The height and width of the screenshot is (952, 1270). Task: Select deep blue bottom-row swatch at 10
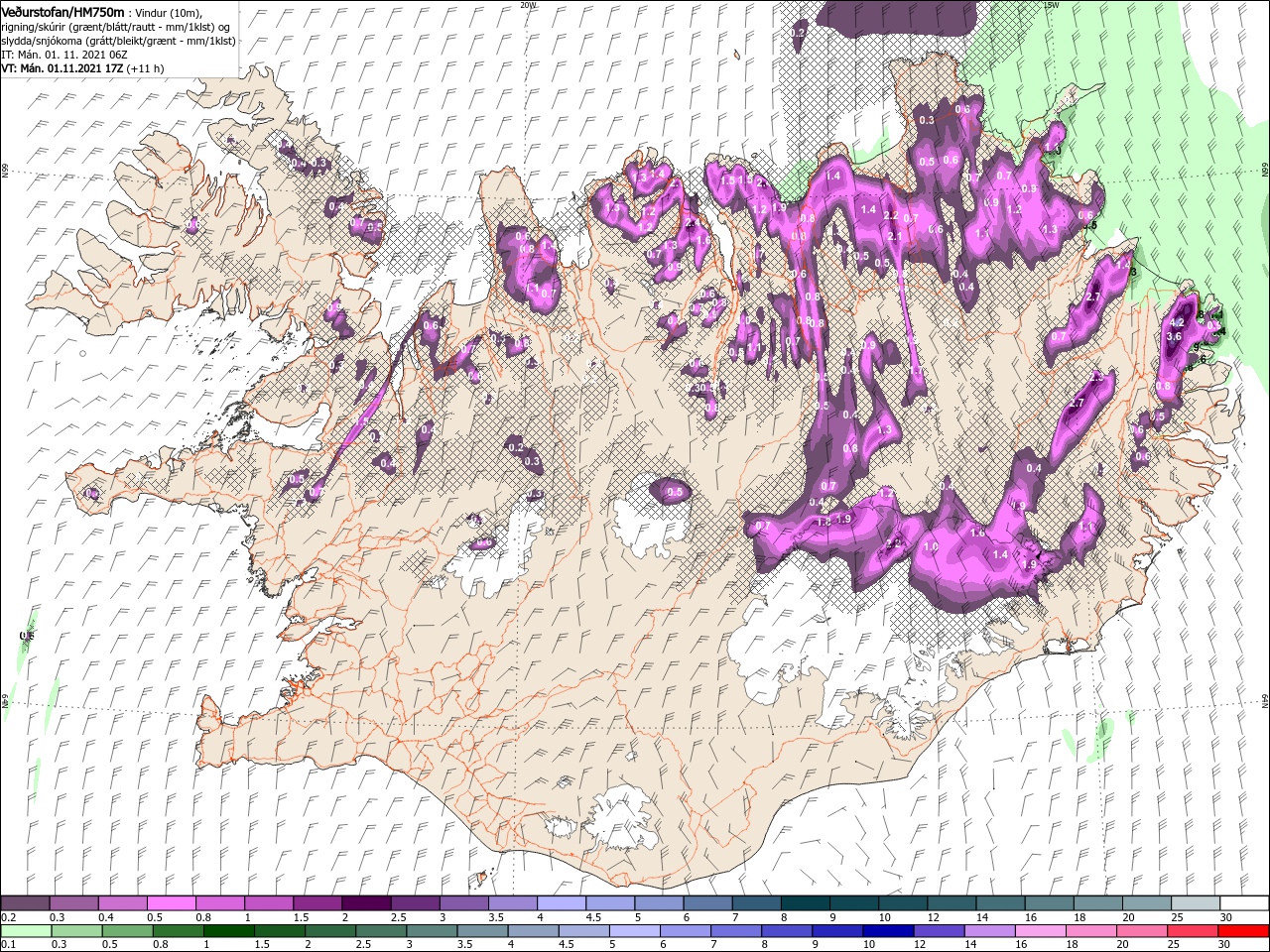(x=887, y=931)
